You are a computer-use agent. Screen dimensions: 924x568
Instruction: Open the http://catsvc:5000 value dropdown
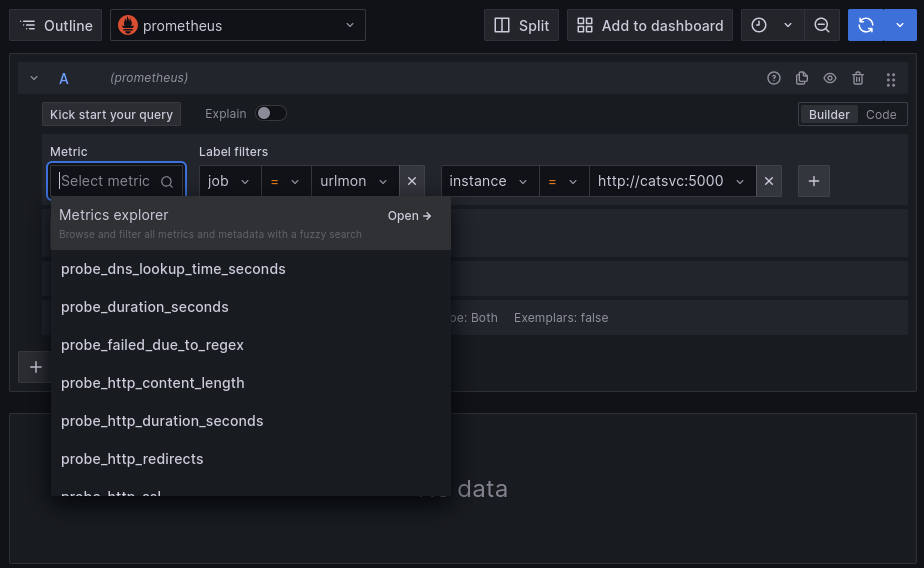tap(672, 181)
